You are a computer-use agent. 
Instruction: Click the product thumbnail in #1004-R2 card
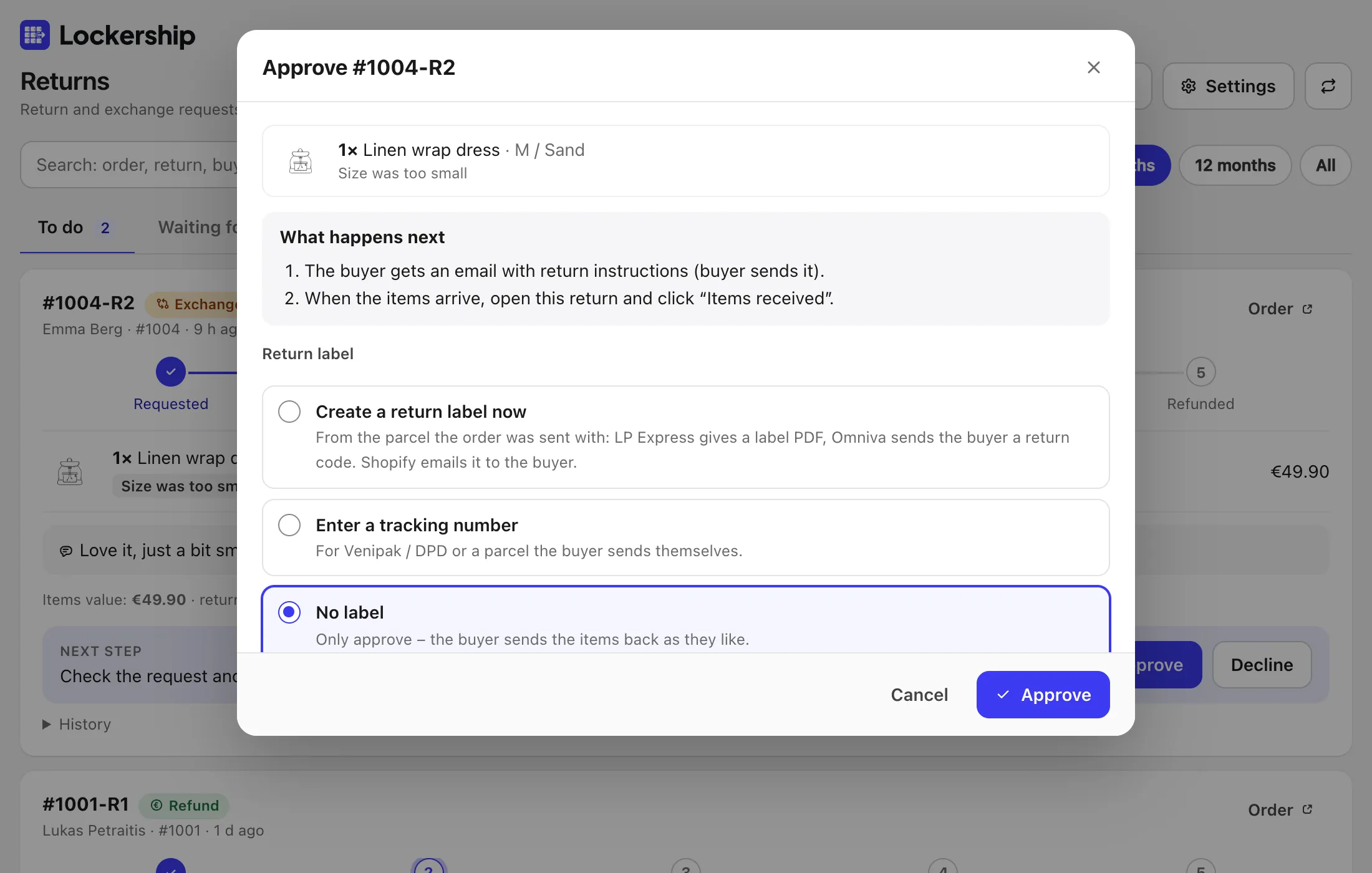(x=70, y=471)
